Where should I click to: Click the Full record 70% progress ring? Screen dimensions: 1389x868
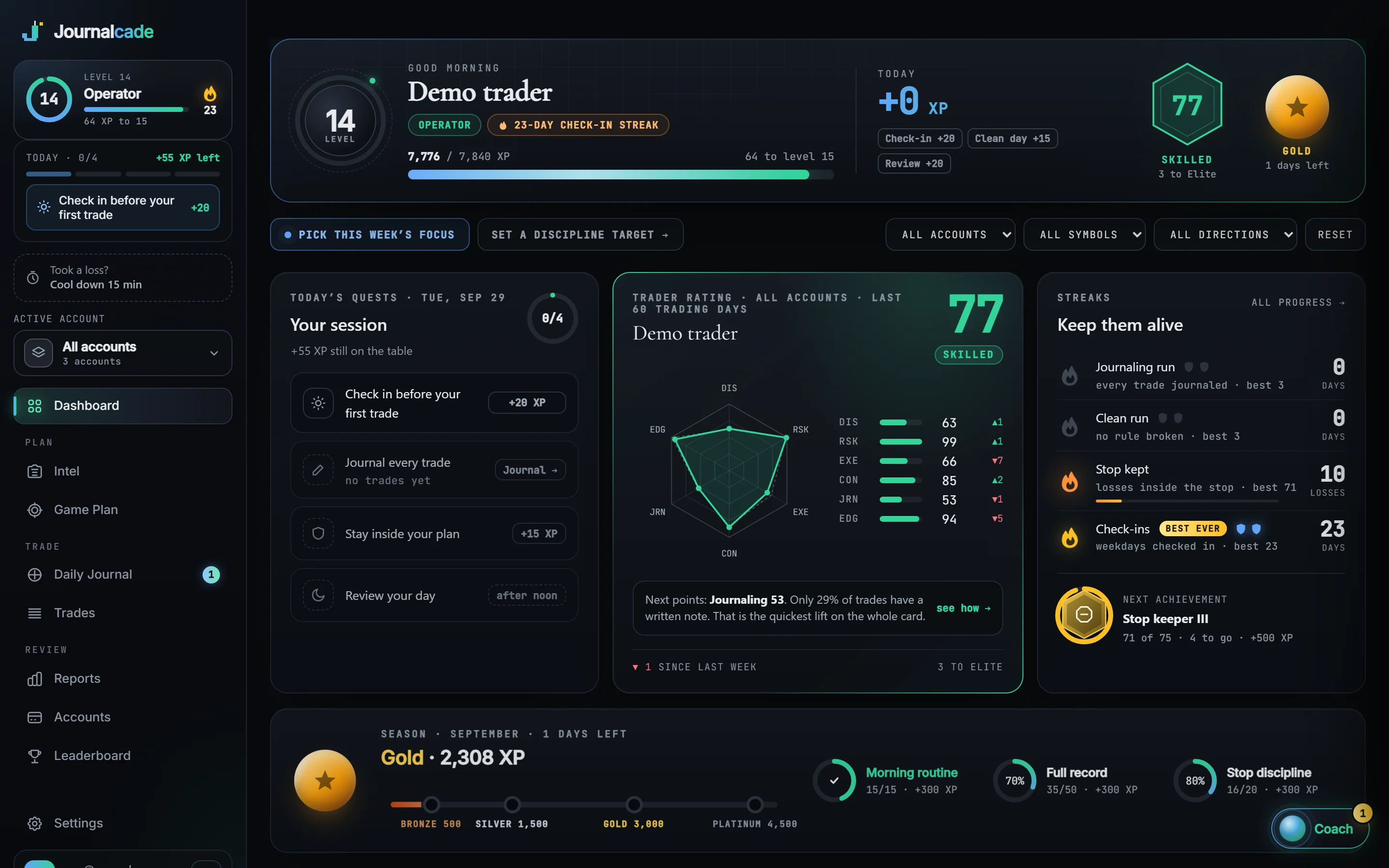[x=1014, y=781]
